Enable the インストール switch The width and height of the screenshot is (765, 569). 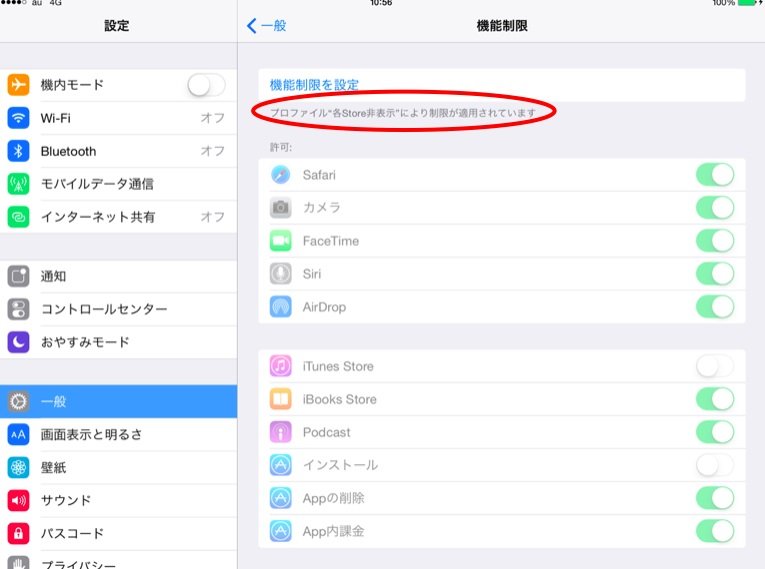pyautogui.click(x=715, y=465)
